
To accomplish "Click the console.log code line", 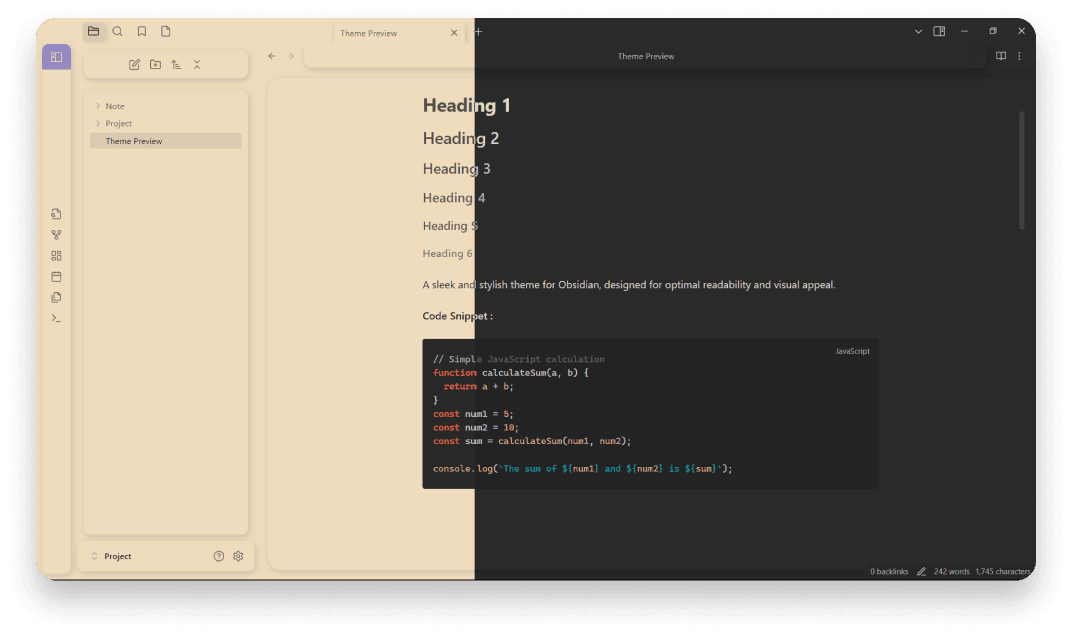I will tap(582, 468).
